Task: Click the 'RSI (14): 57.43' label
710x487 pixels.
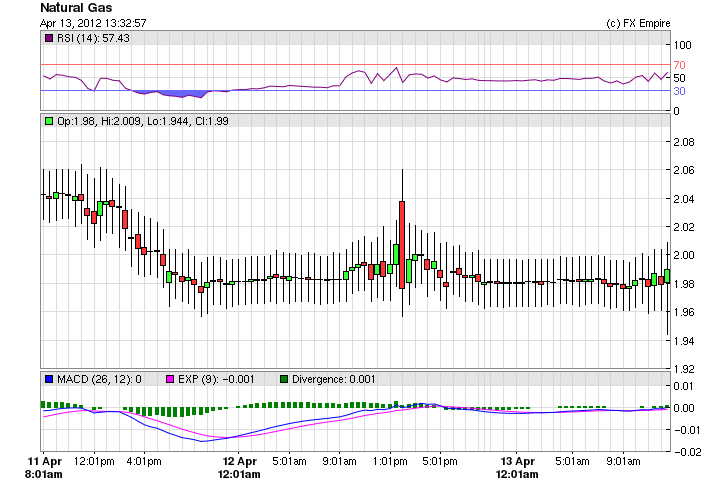Action: (x=93, y=38)
